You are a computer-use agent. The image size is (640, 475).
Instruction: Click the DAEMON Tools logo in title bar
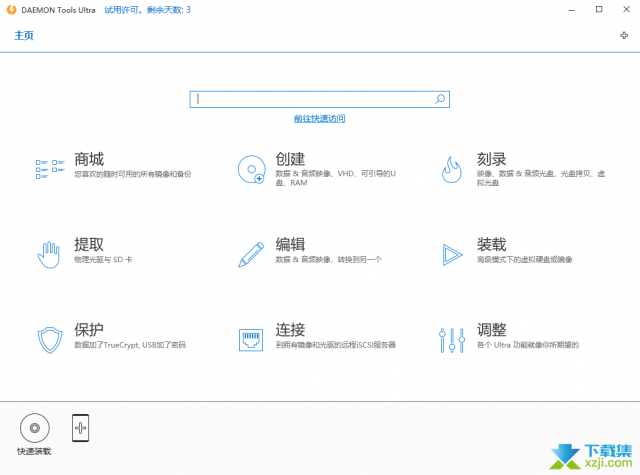tap(11, 10)
